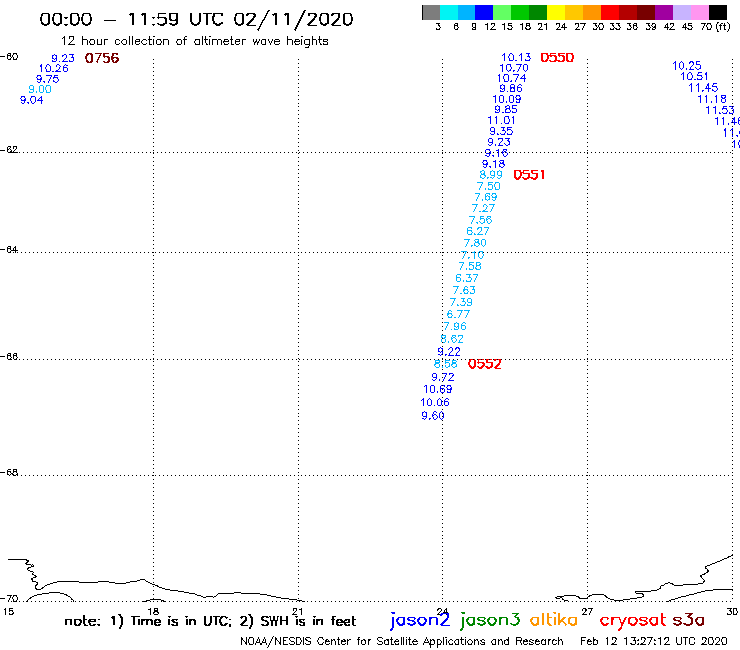The width and height of the screenshot is (740, 650).
Task: Select wave height value 9.75
Action: click(x=48, y=79)
